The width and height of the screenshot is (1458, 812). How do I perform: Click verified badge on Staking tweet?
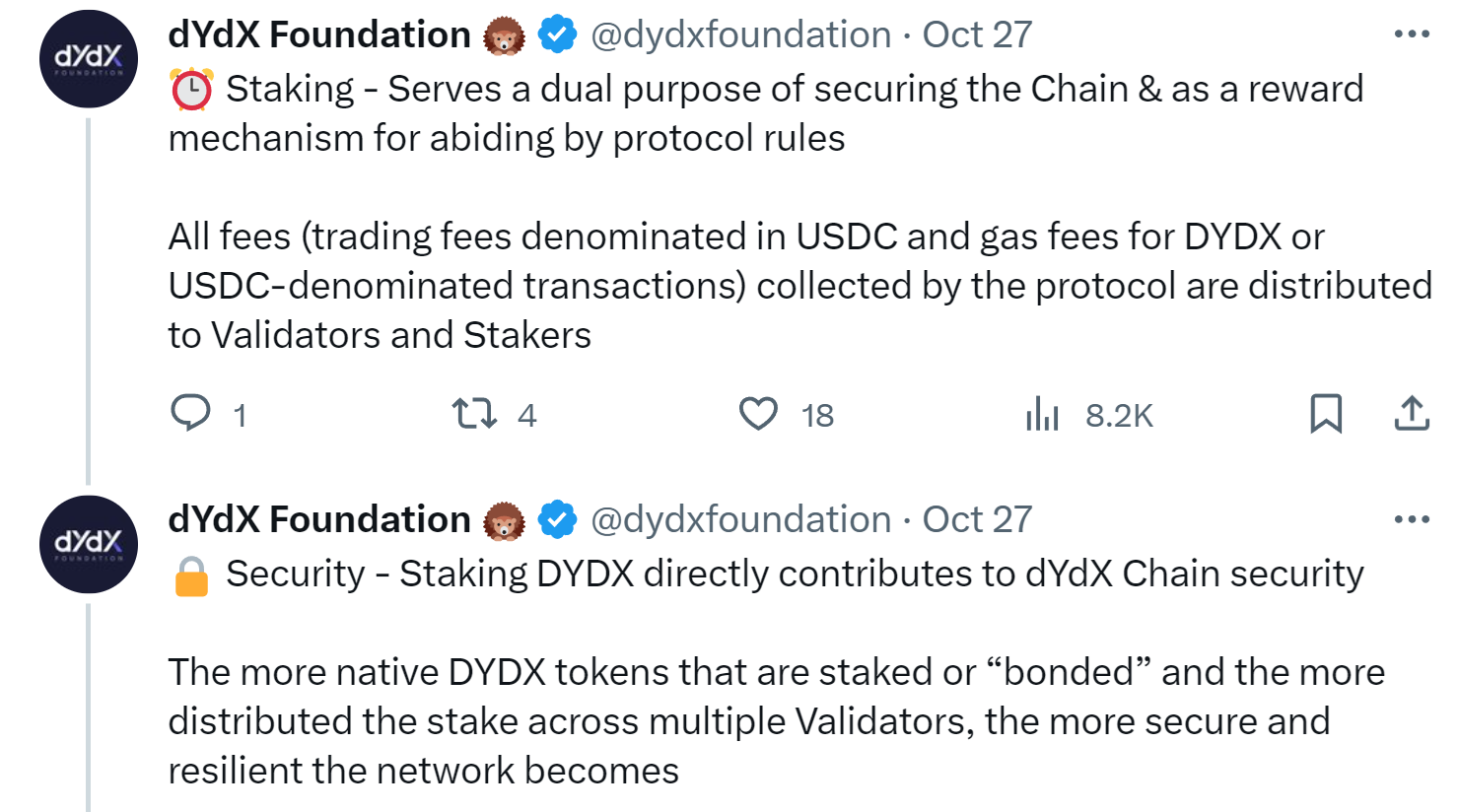tap(557, 34)
